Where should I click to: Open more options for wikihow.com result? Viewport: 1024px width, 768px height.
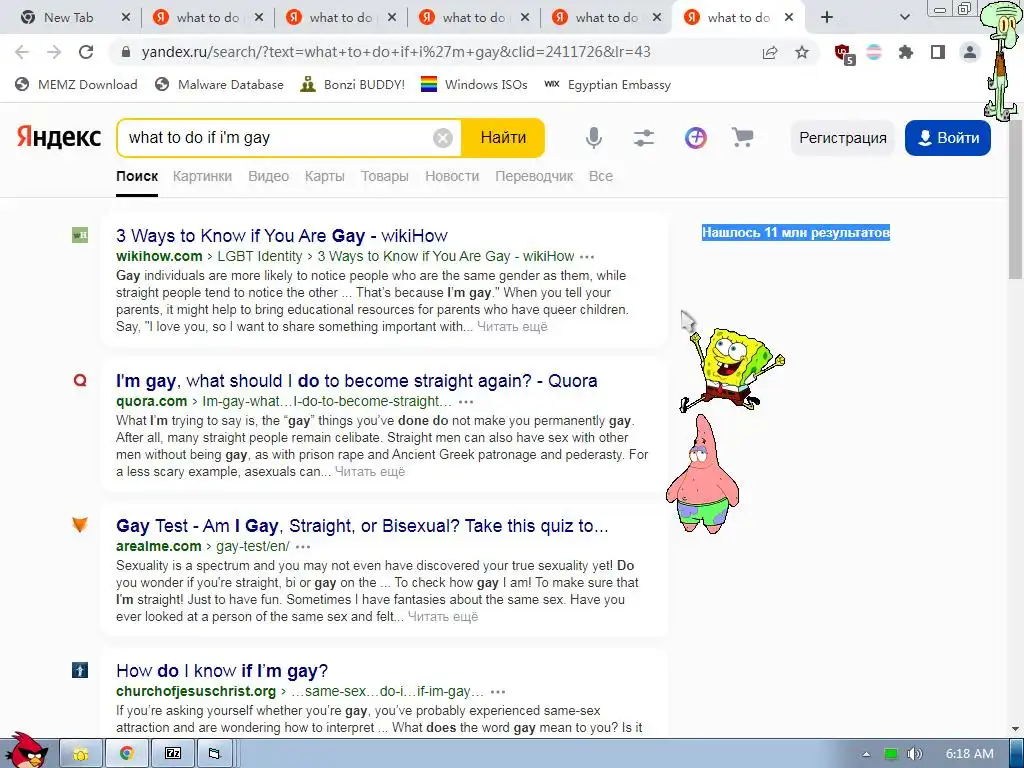[587, 257]
